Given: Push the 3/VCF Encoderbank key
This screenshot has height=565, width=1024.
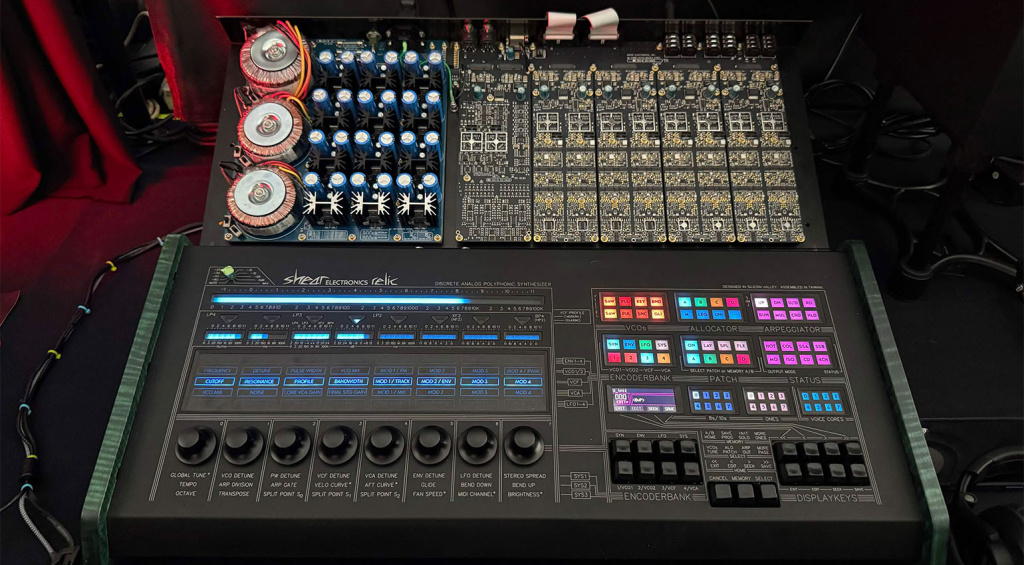Looking at the screenshot, I should [x=669, y=468].
